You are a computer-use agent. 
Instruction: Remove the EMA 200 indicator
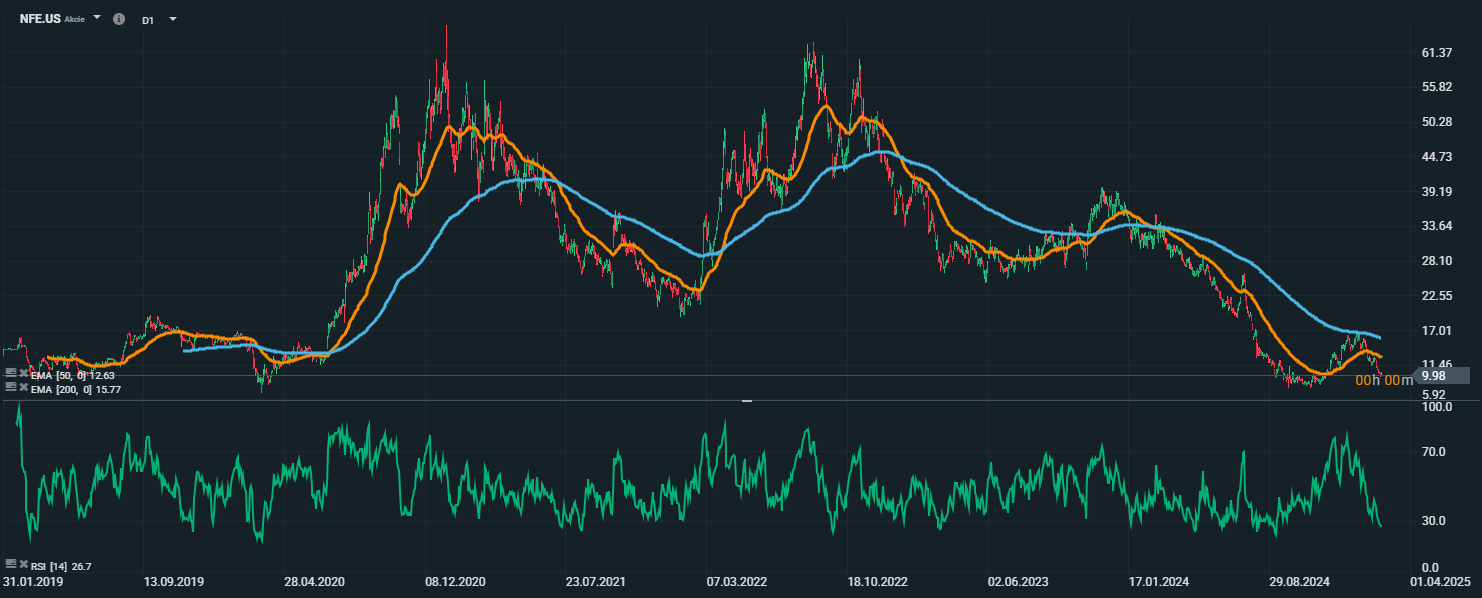[23, 386]
